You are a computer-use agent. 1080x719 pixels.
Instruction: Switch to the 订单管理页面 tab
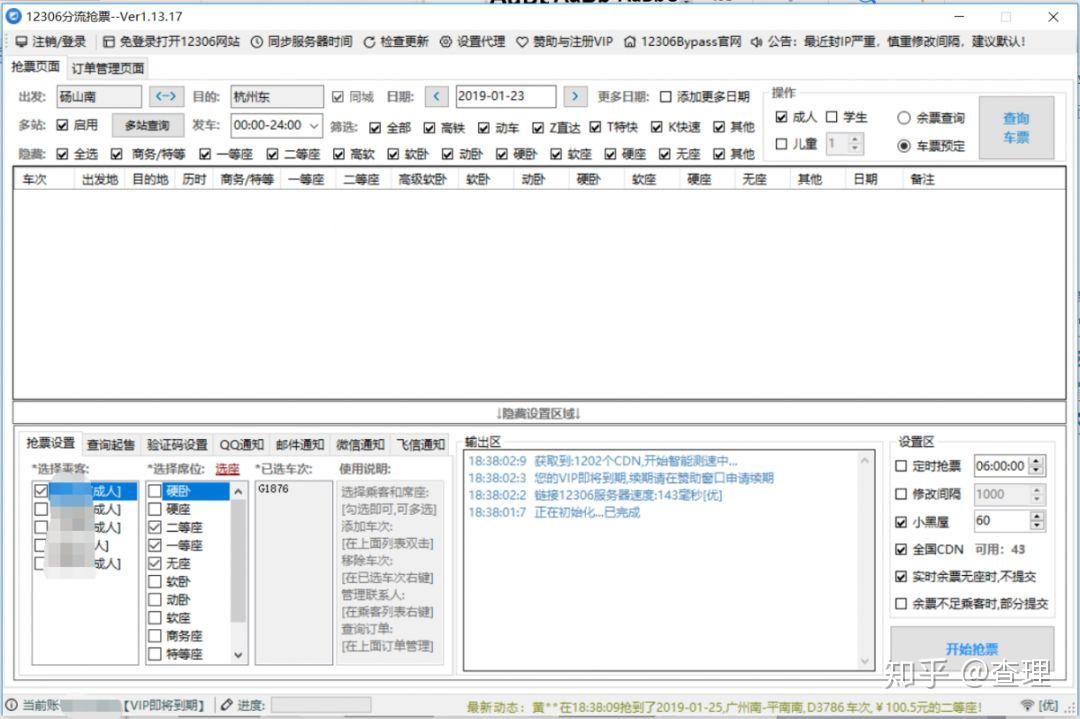108,69
